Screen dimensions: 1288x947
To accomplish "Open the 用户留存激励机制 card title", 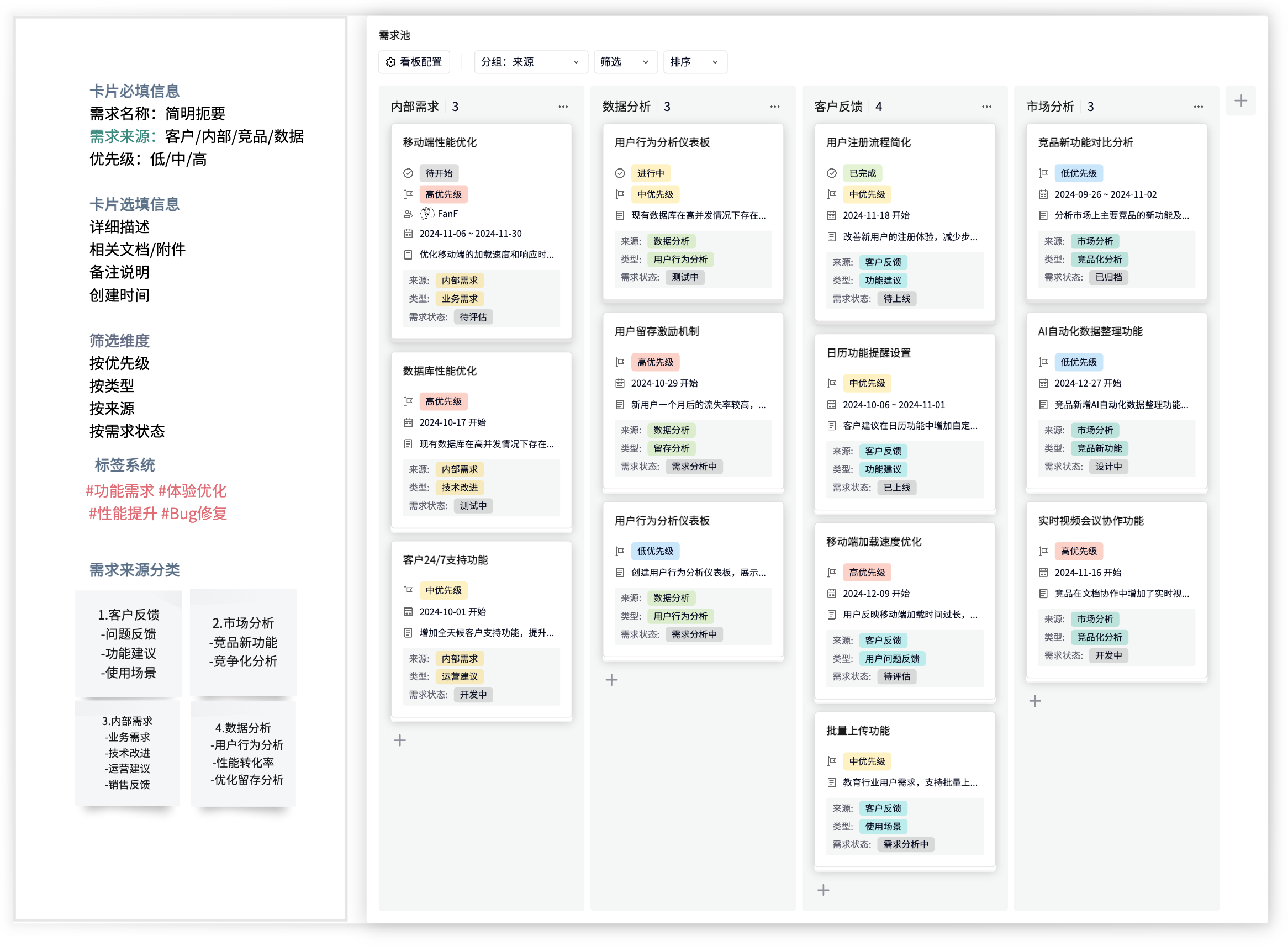I will [x=656, y=331].
